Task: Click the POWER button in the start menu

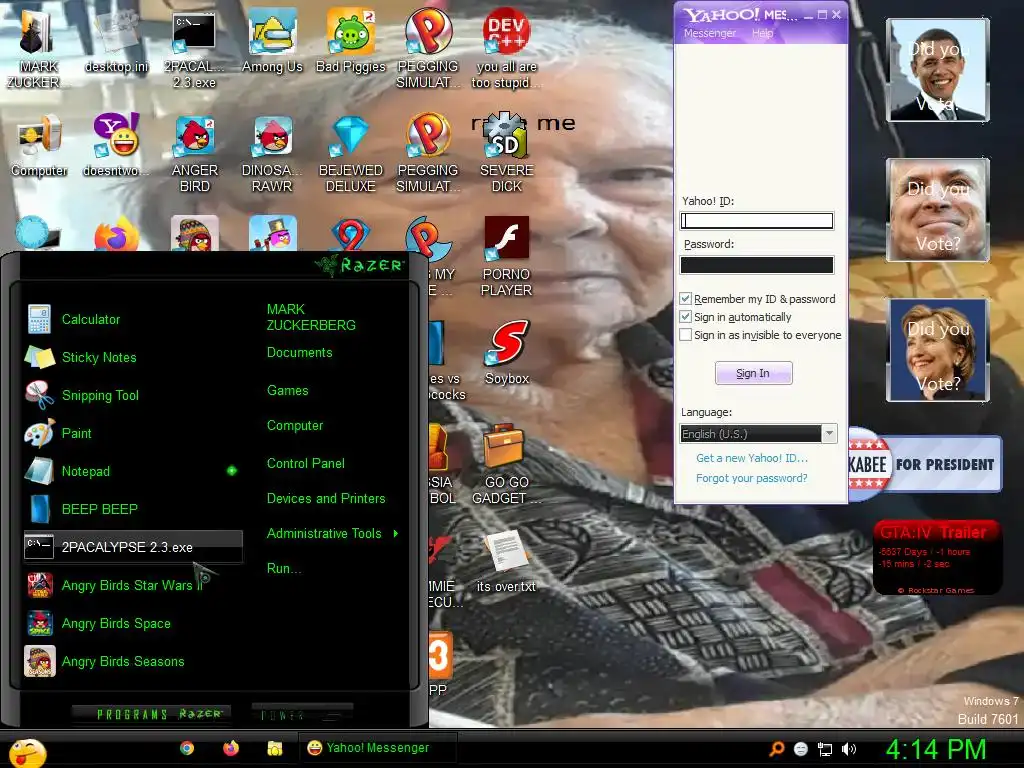Action: (302, 714)
